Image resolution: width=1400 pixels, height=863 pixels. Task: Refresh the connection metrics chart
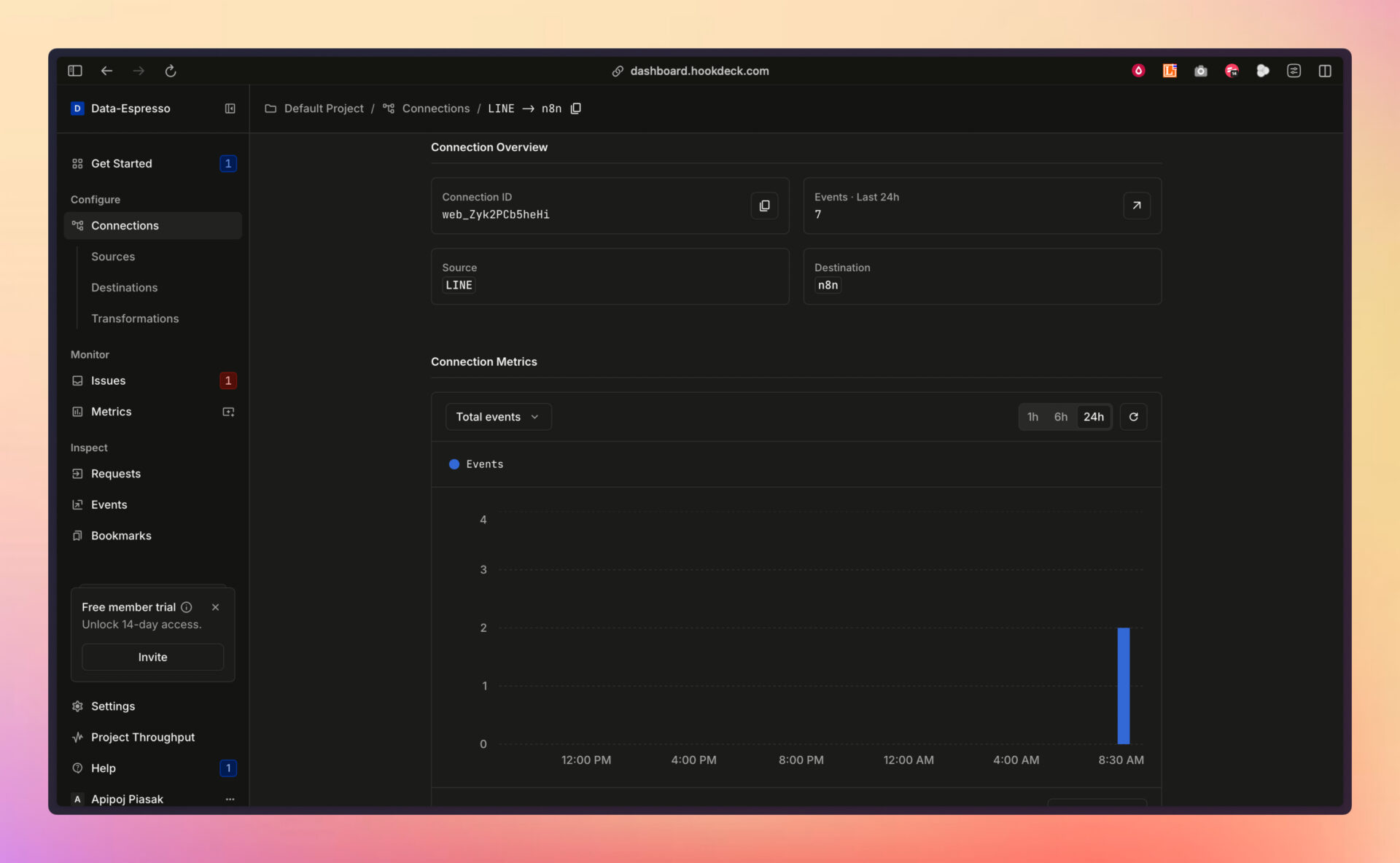coord(1133,417)
